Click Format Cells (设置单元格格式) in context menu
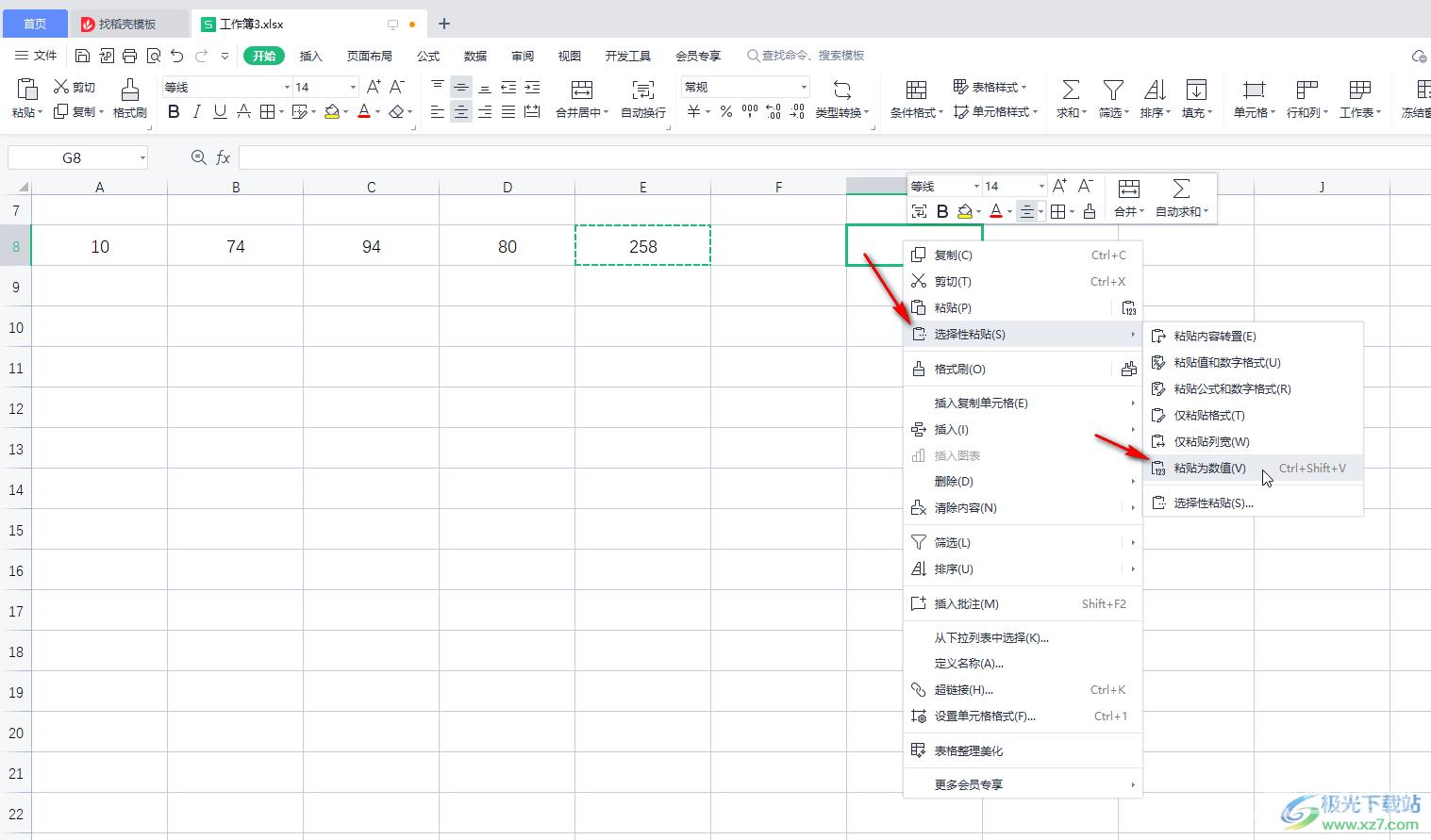 pos(1023,716)
